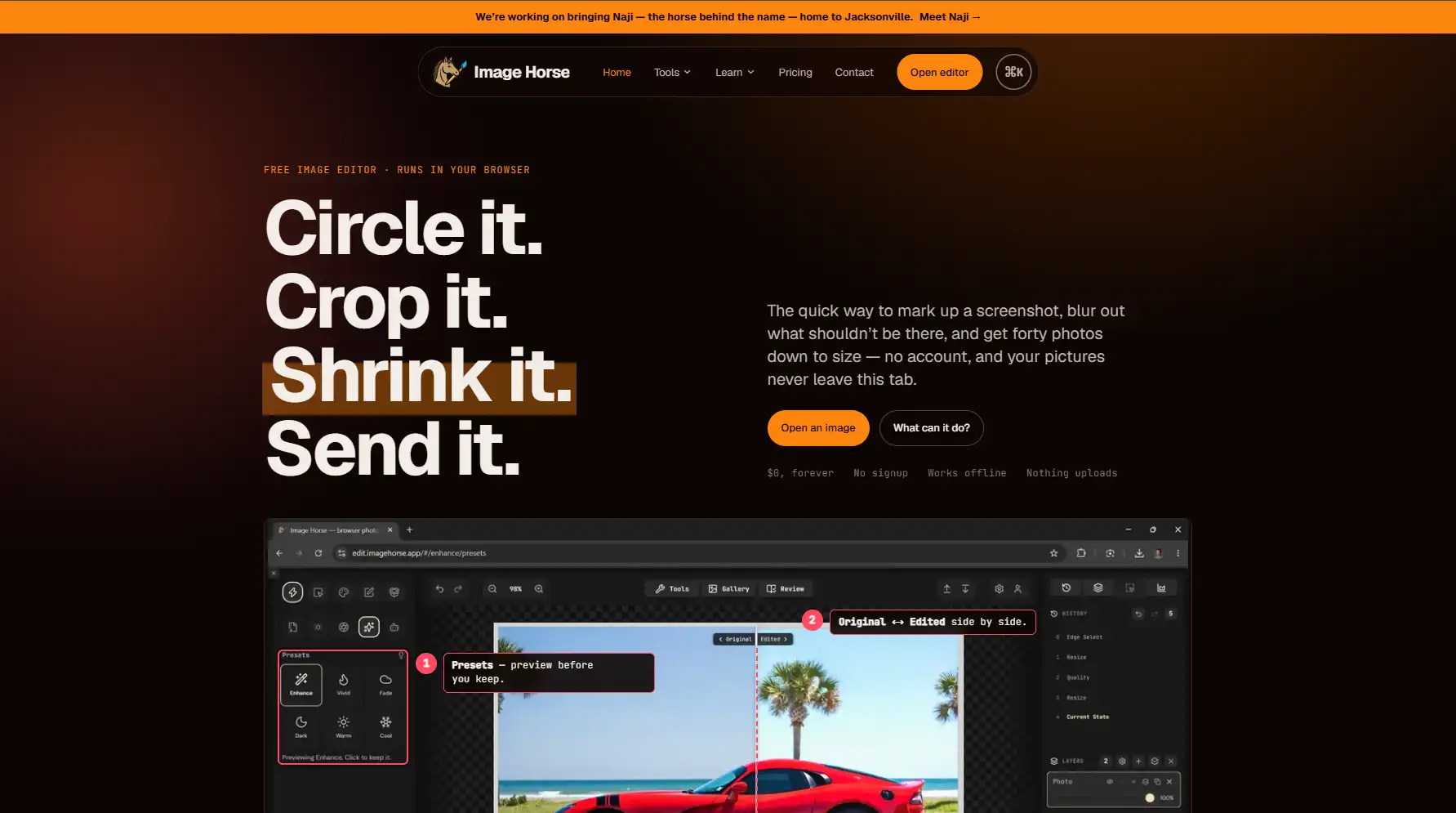This screenshot has width=1456, height=813.
Task: Expand the Learn dropdown in site navigation
Action: [x=735, y=73]
